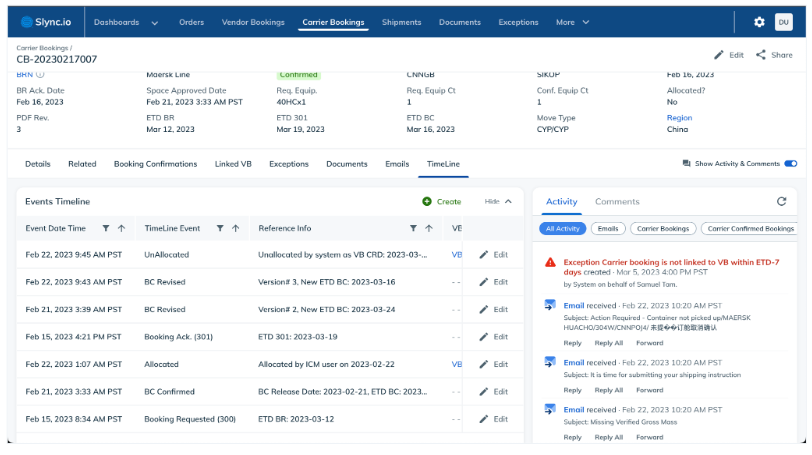Forward the shipping instruction email
Image resolution: width=812 pixels, height=455 pixels.
pos(649,390)
